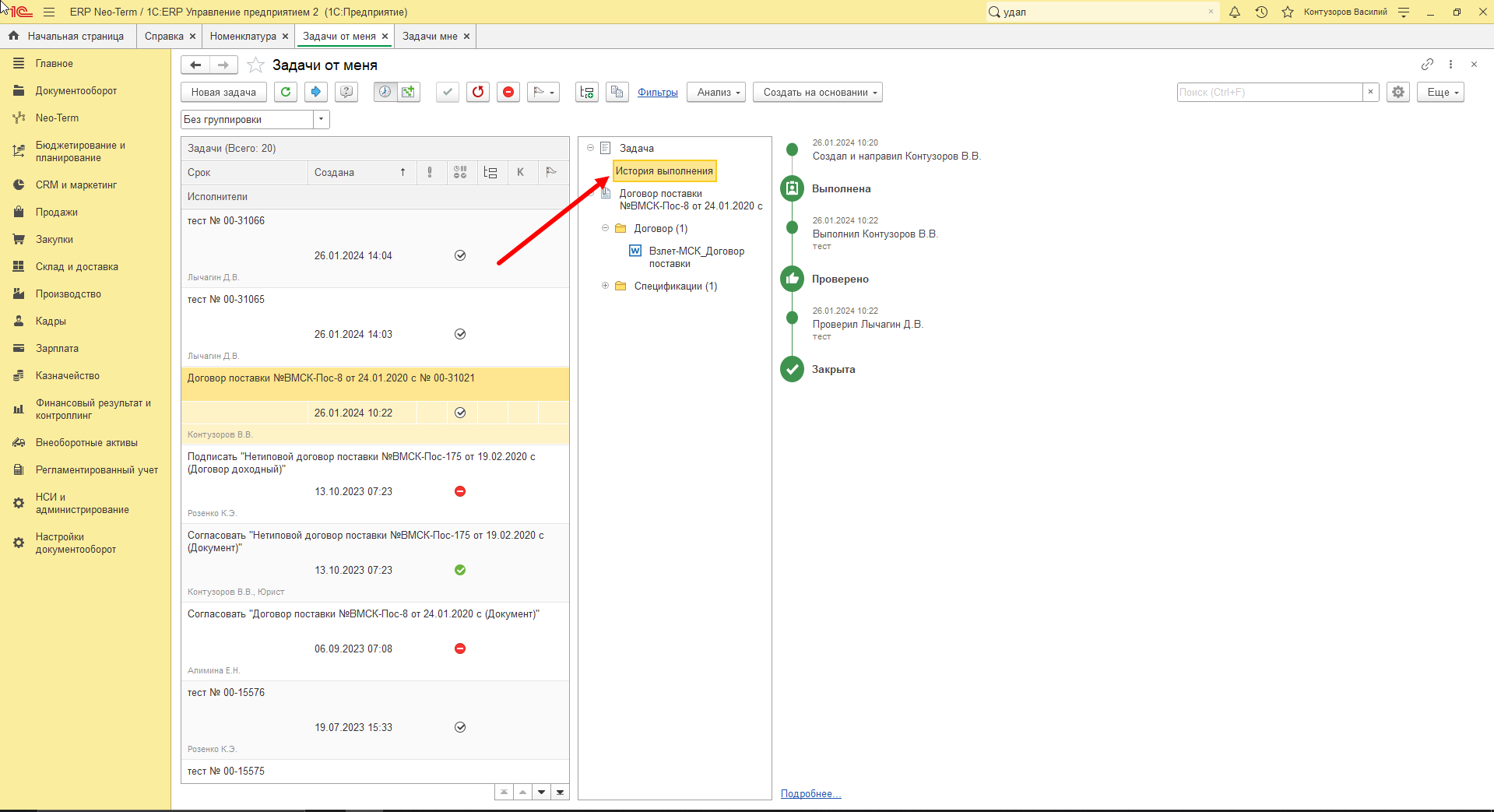Image resolution: width=1494 pixels, height=812 pixels.
Task: Expand the Спецификации (1) folder
Action: click(605, 286)
